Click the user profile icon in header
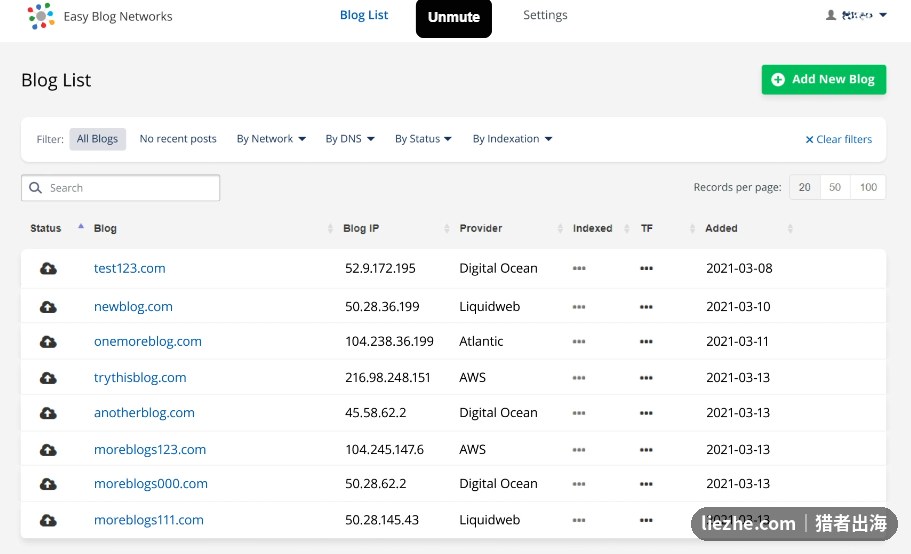Screen dimensions: 911x554 [831, 15]
